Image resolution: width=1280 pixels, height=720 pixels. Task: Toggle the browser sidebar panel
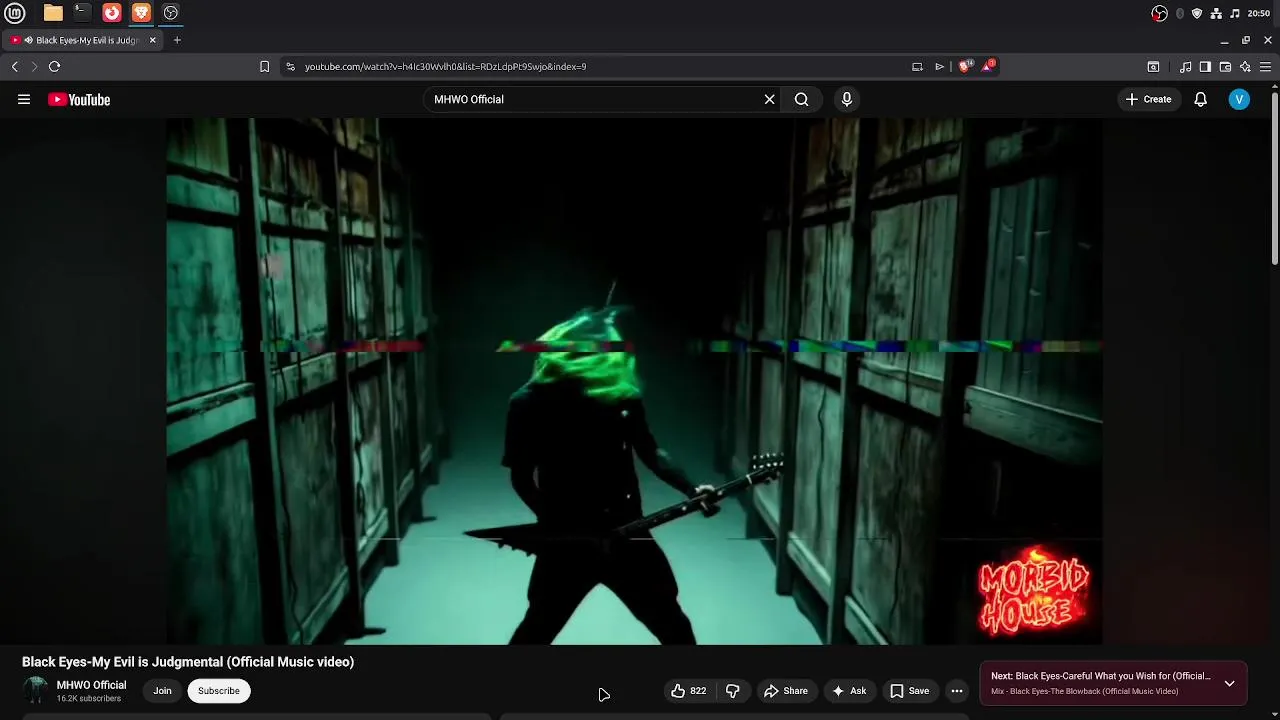(1205, 67)
